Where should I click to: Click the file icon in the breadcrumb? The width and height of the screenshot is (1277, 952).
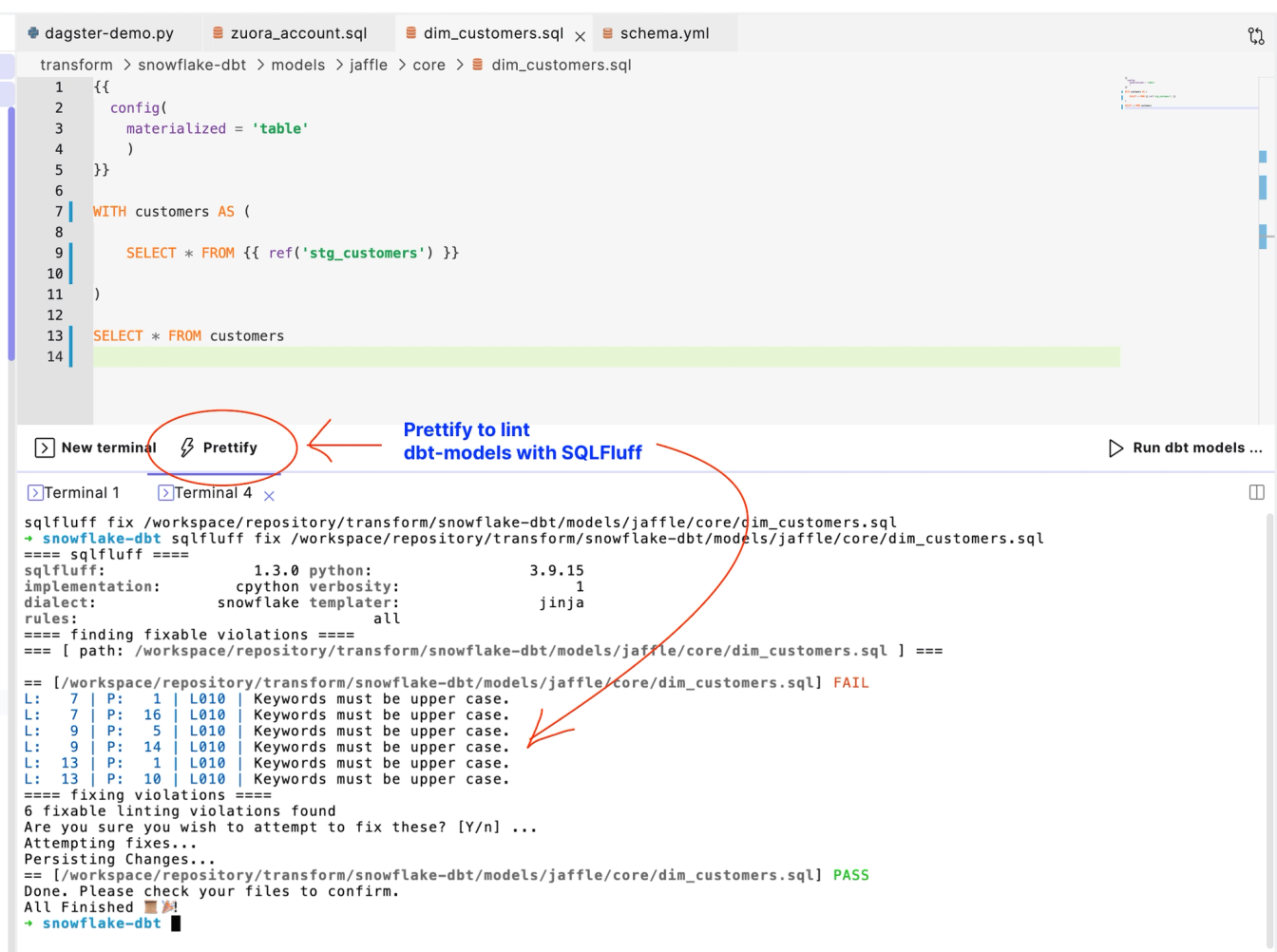click(x=478, y=65)
